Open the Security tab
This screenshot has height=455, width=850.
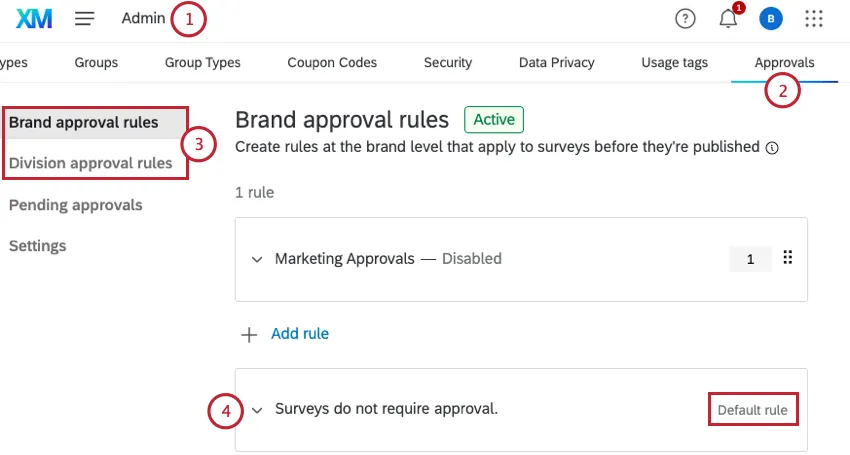click(447, 62)
